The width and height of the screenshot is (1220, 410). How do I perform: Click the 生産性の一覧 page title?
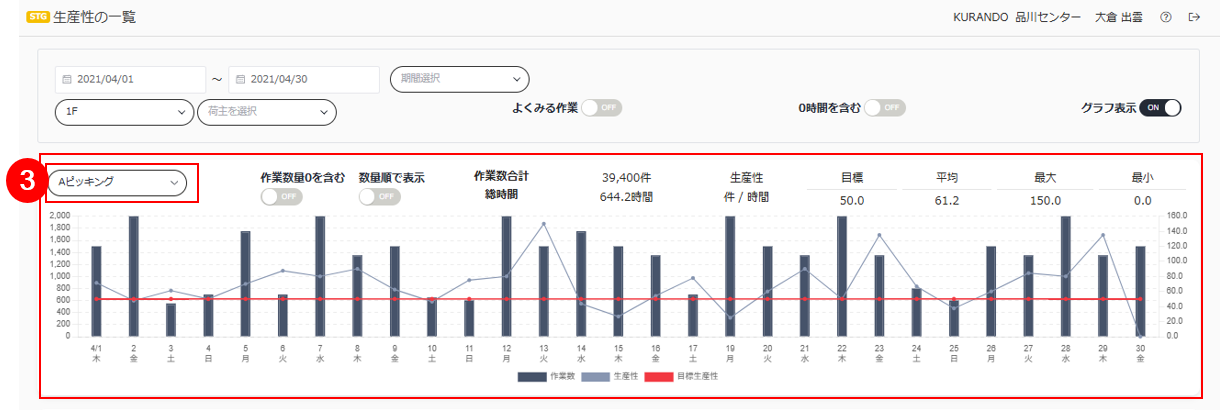click(x=94, y=17)
